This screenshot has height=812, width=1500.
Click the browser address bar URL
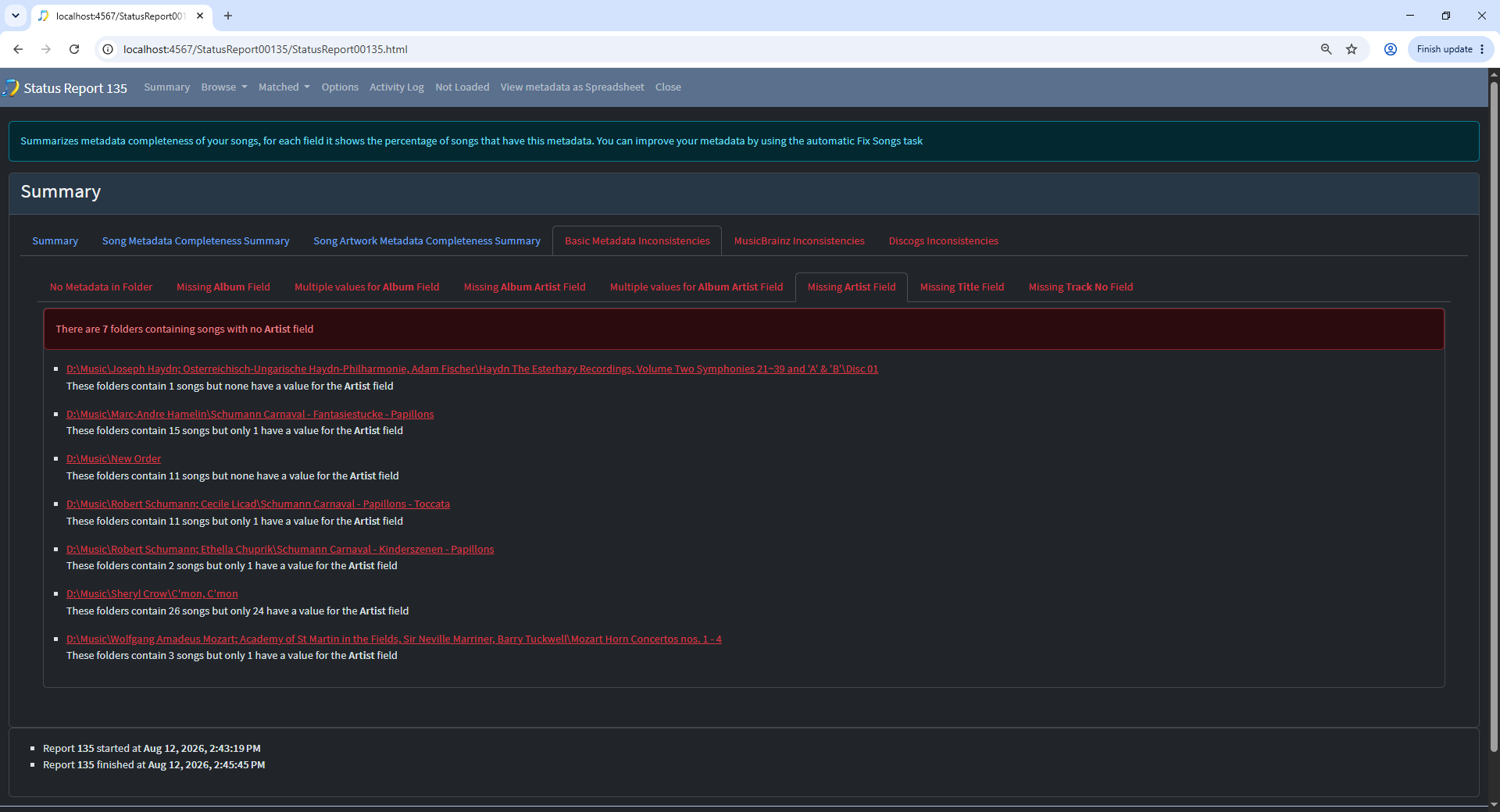[266, 49]
